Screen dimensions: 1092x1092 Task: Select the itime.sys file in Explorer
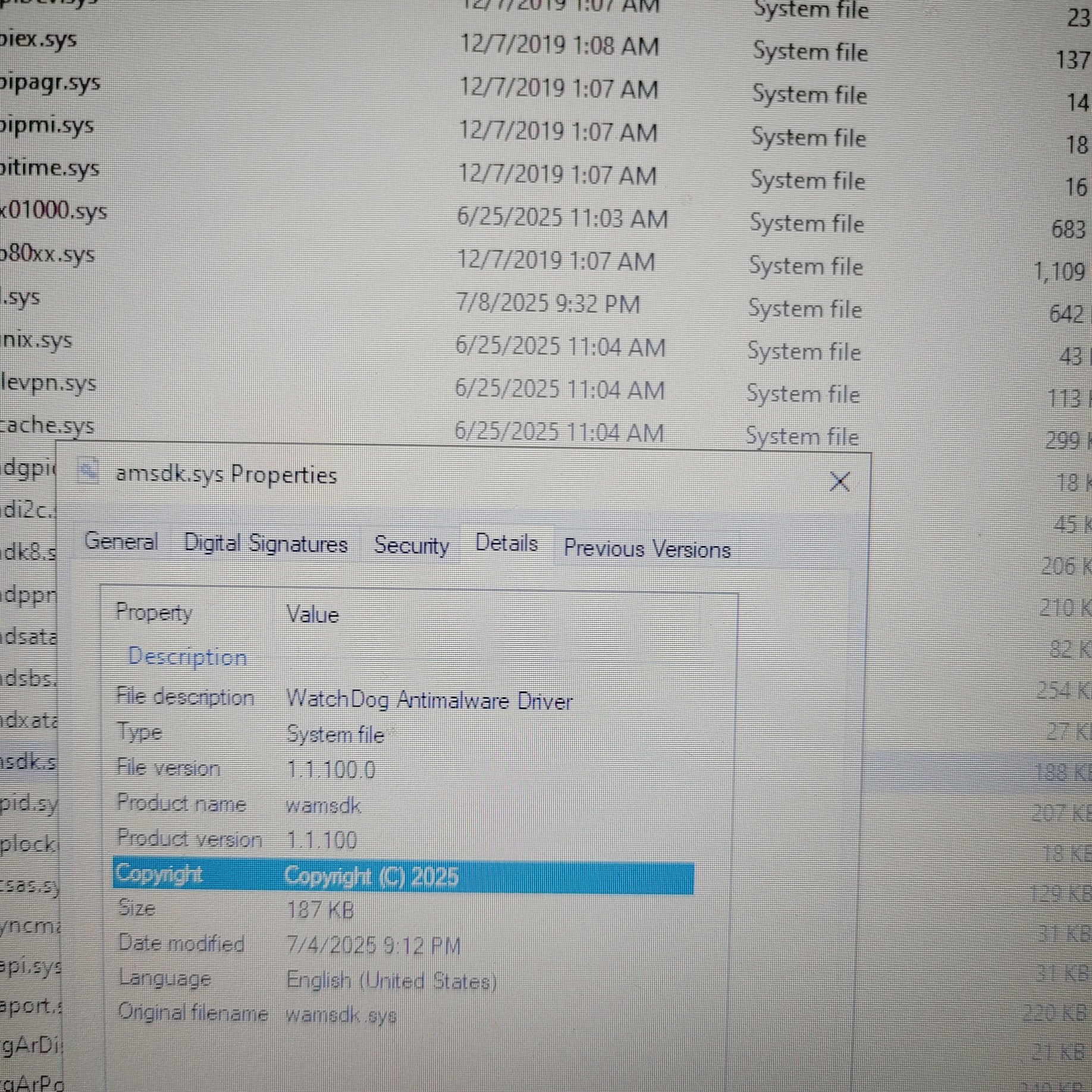(x=49, y=168)
